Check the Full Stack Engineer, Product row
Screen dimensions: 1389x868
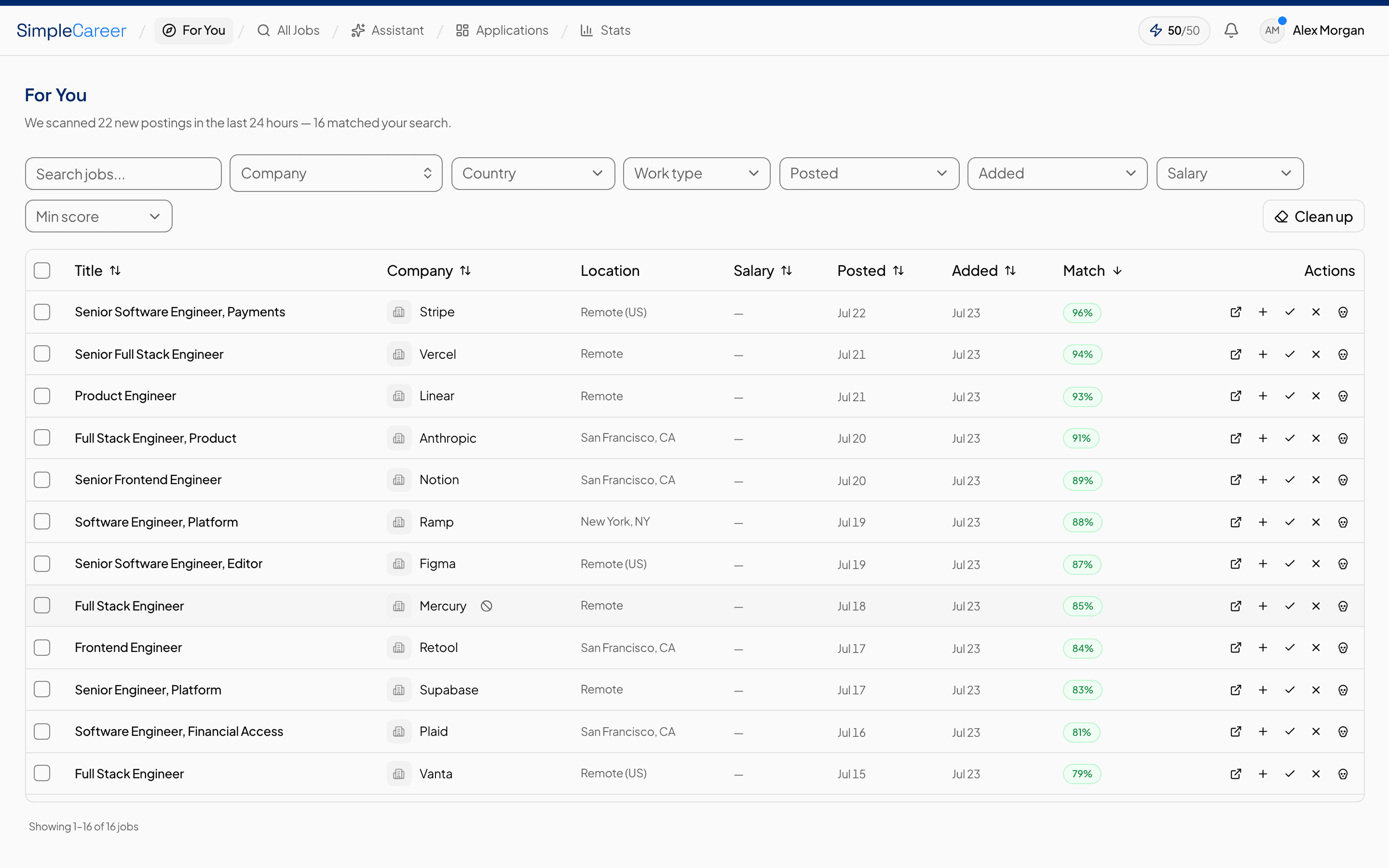pyautogui.click(x=42, y=437)
